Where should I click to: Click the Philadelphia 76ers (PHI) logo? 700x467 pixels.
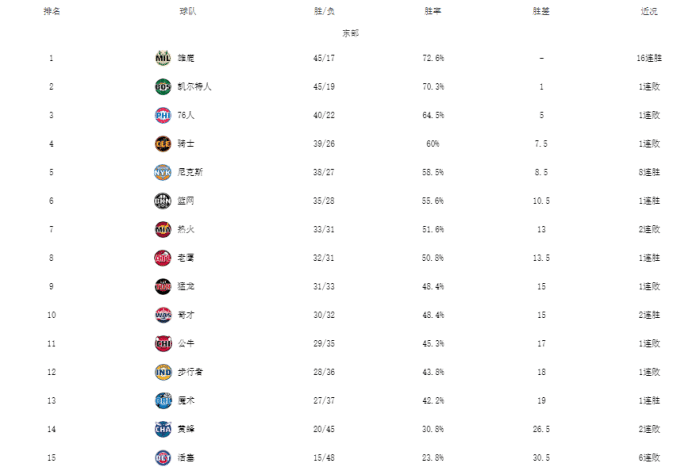pos(163,115)
